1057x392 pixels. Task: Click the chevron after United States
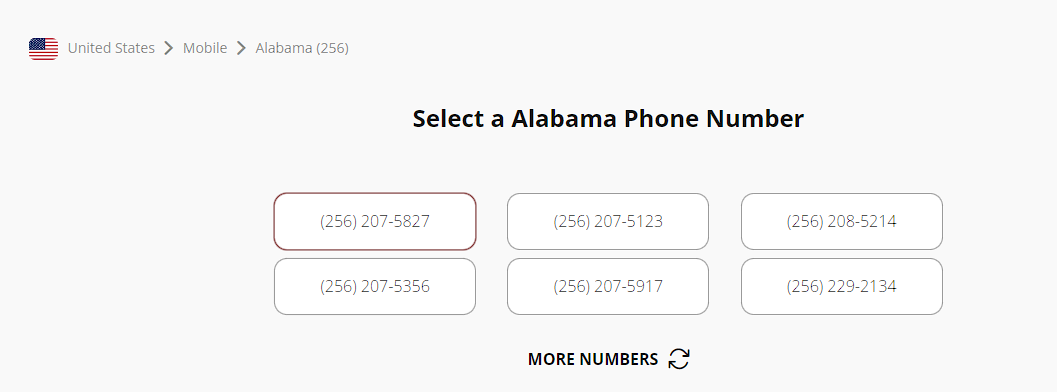tap(169, 48)
